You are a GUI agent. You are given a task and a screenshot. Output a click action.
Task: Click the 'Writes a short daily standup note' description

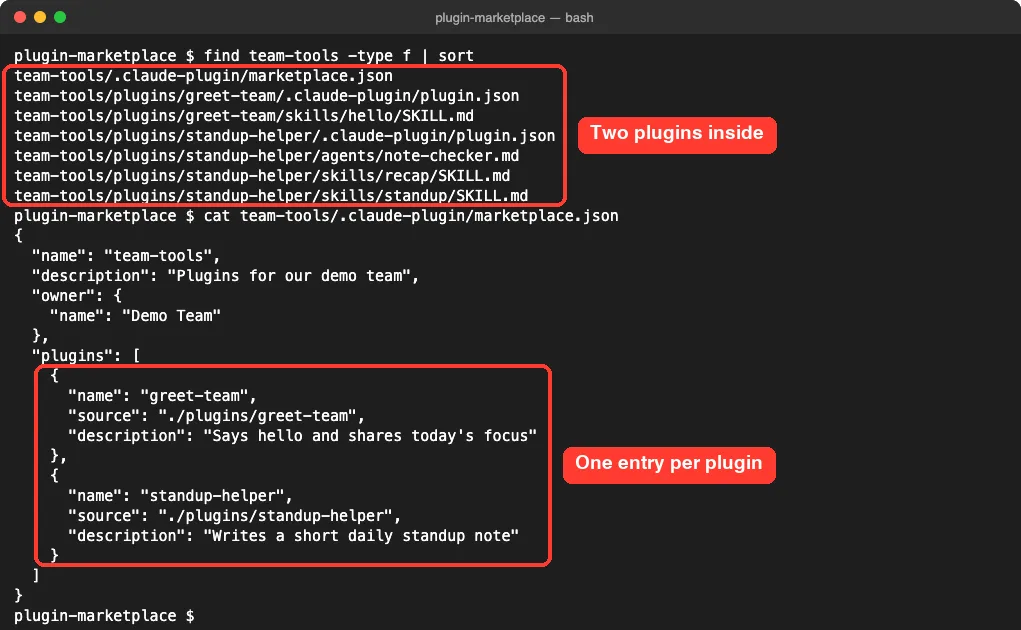coord(361,536)
